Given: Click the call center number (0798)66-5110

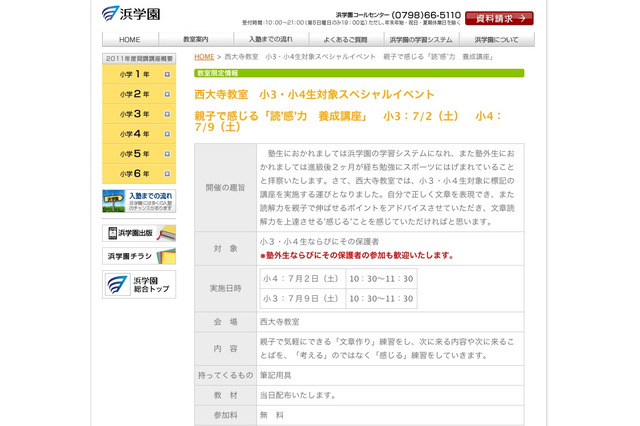Looking at the screenshot, I should pyautogui.click(x=426, y=15).
